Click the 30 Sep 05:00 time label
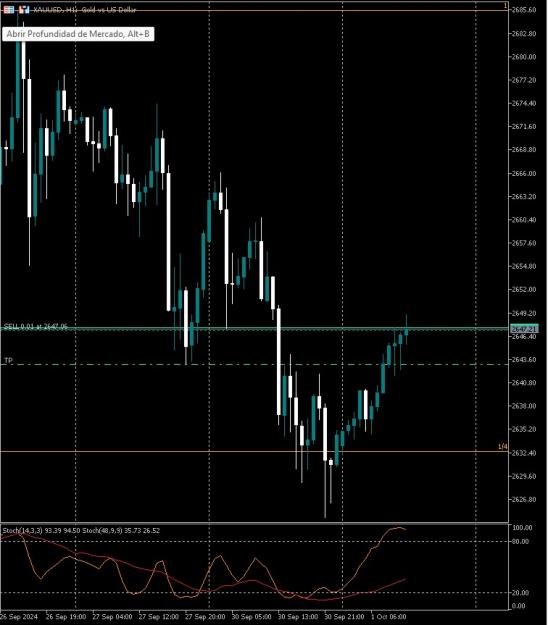This screenshot has width=548, height=625. click(251, 617)
